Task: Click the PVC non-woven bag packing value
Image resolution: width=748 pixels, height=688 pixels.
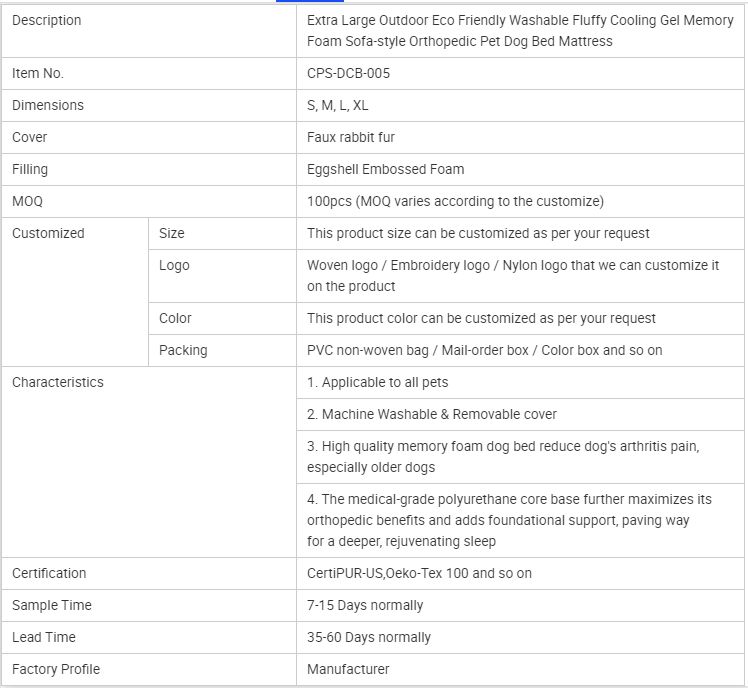Action: click(484, 350)
